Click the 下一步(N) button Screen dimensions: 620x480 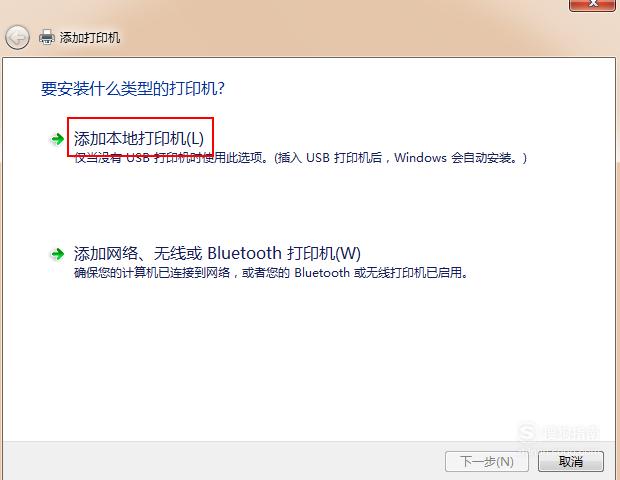click(487, 461)
